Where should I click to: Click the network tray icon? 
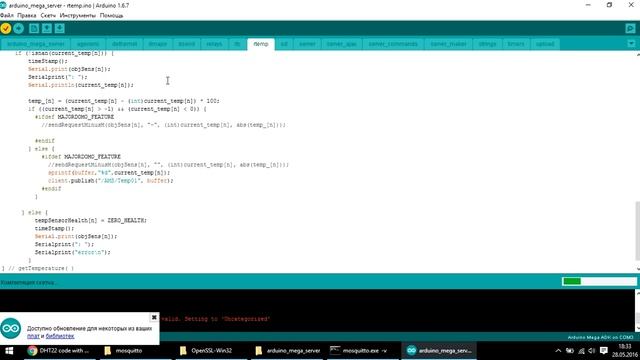point(581,351)
